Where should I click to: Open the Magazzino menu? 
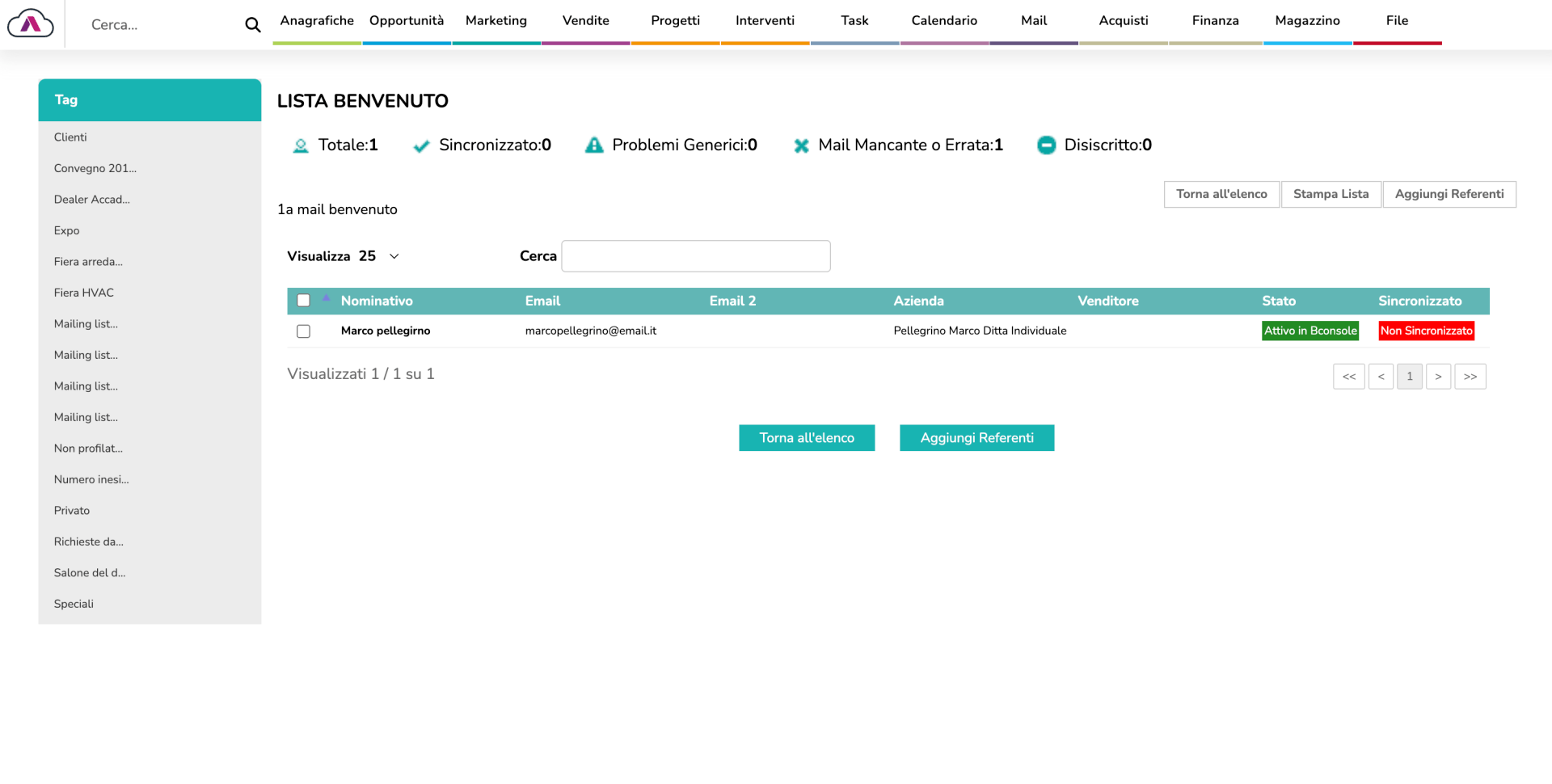pyautogui.click(x=1307, y=21)
